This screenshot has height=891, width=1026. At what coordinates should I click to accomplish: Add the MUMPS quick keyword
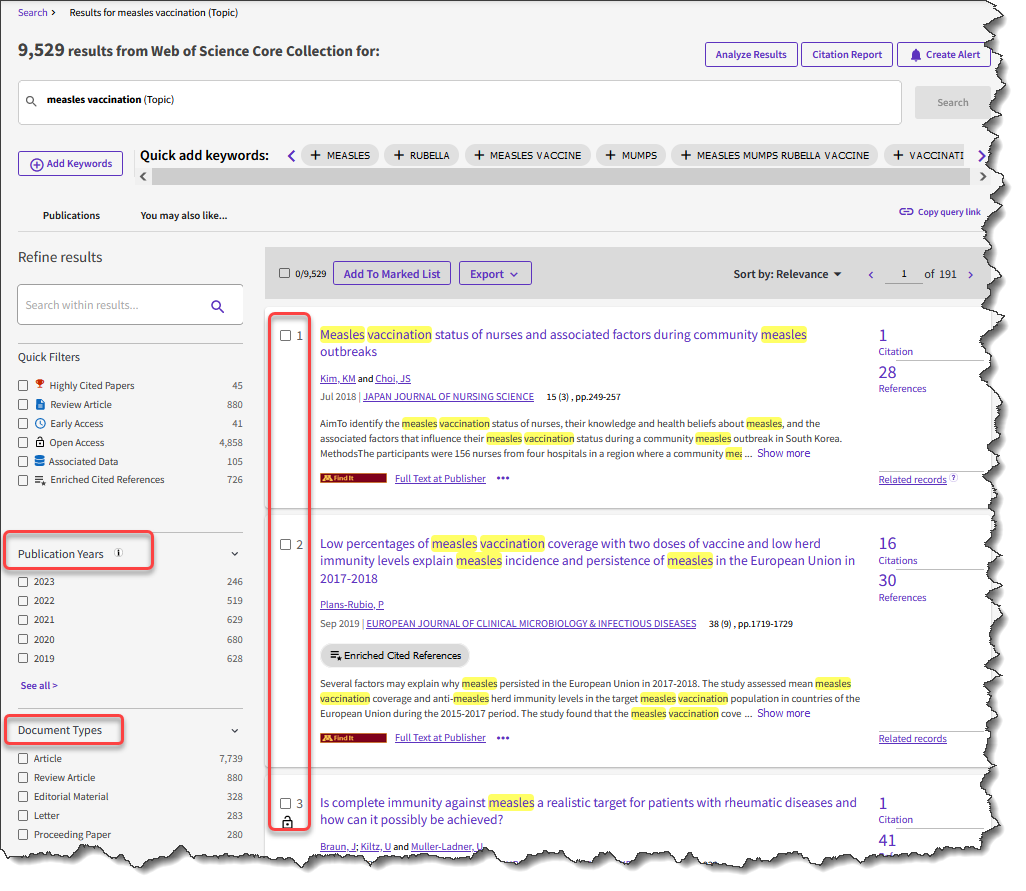tap(631, 155)
